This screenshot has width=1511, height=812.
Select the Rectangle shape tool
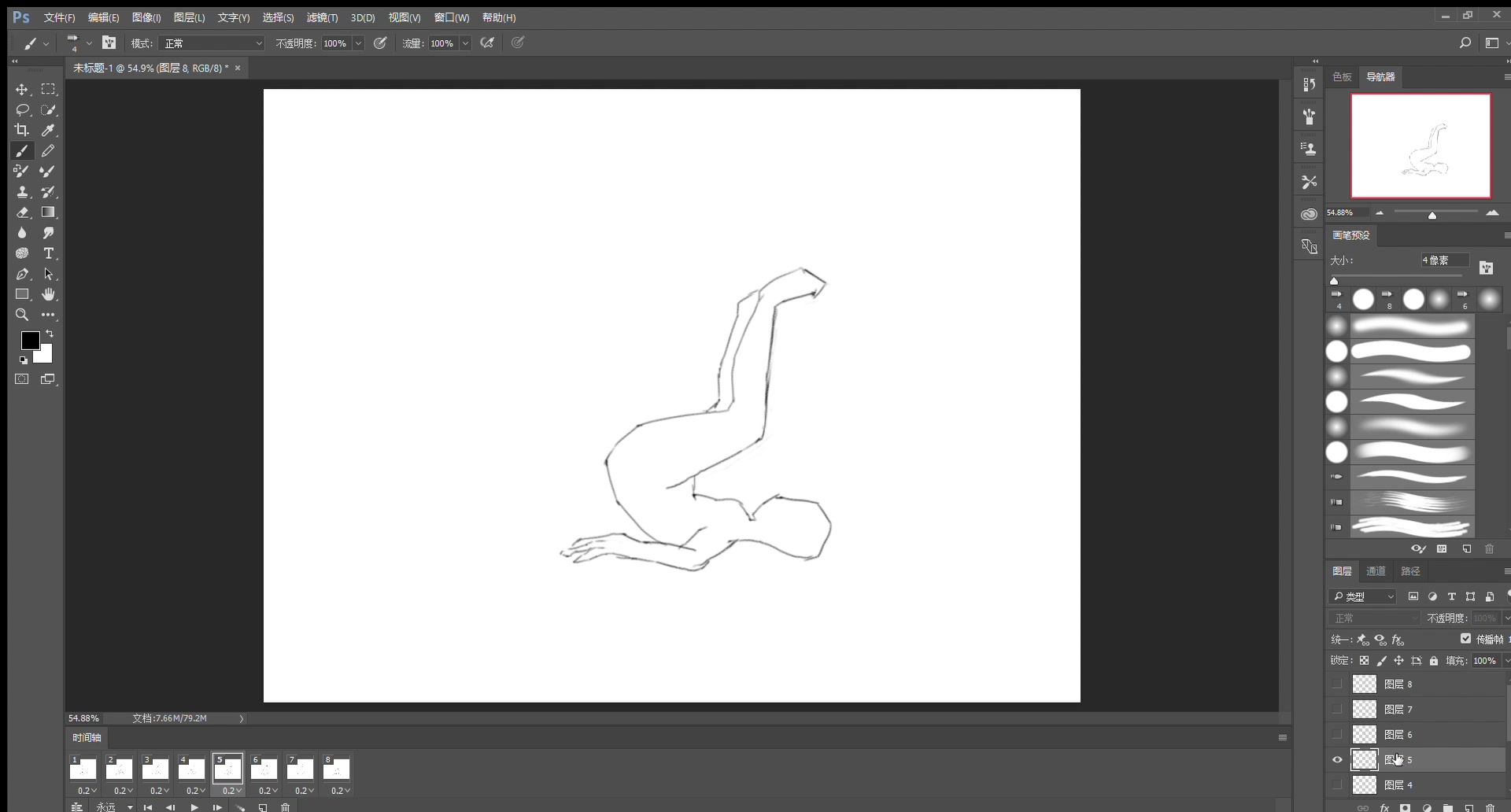22,294
